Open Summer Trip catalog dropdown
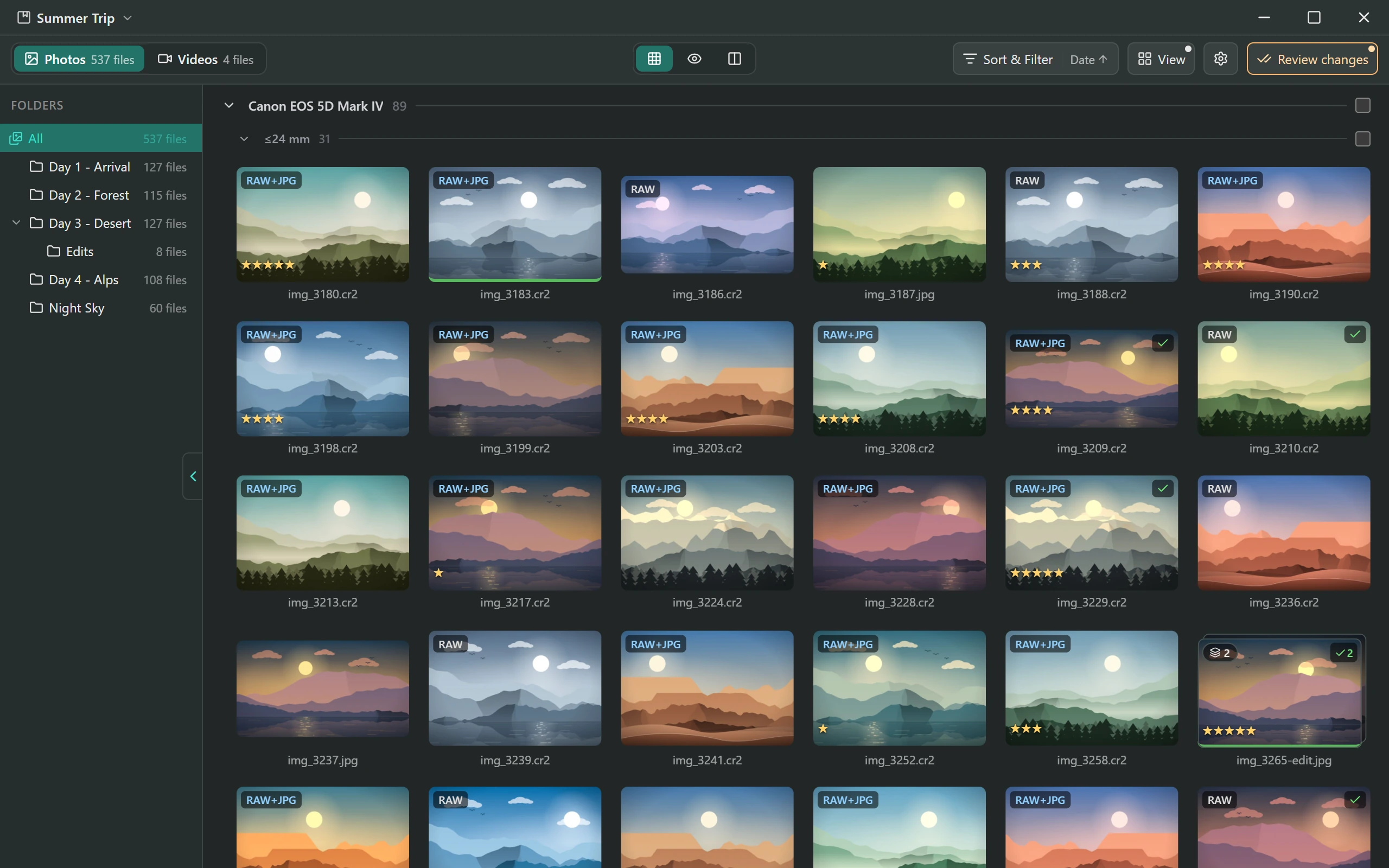Screen dimensions: 1389x868 pos(128,18)
